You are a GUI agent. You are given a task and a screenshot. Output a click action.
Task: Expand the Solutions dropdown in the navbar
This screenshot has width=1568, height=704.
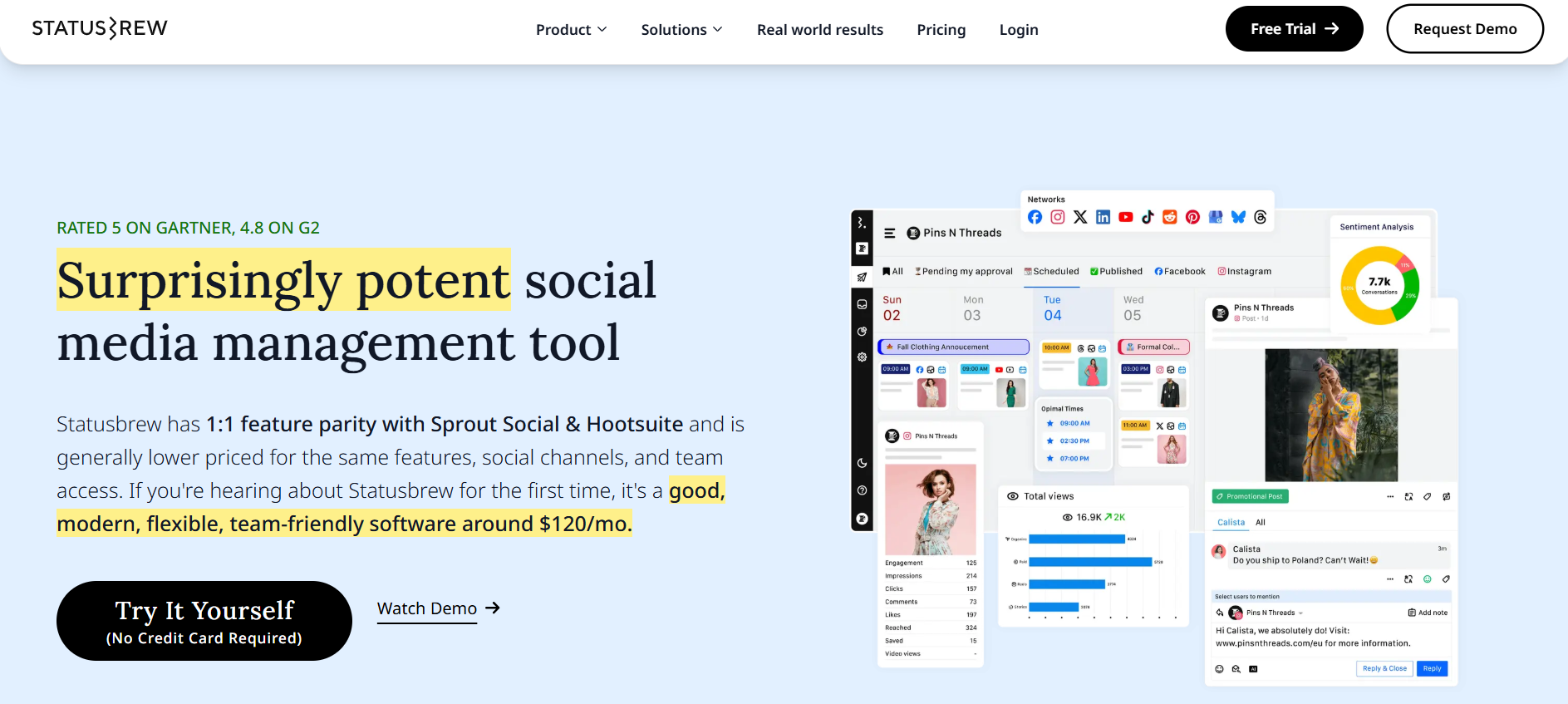point(682,30)
